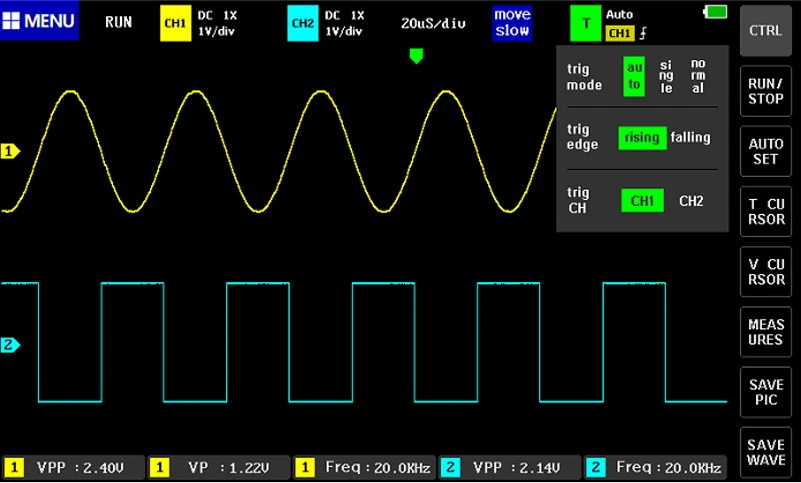Set trig mode to normal
This screenshot has width=801, height=483.
698,76
